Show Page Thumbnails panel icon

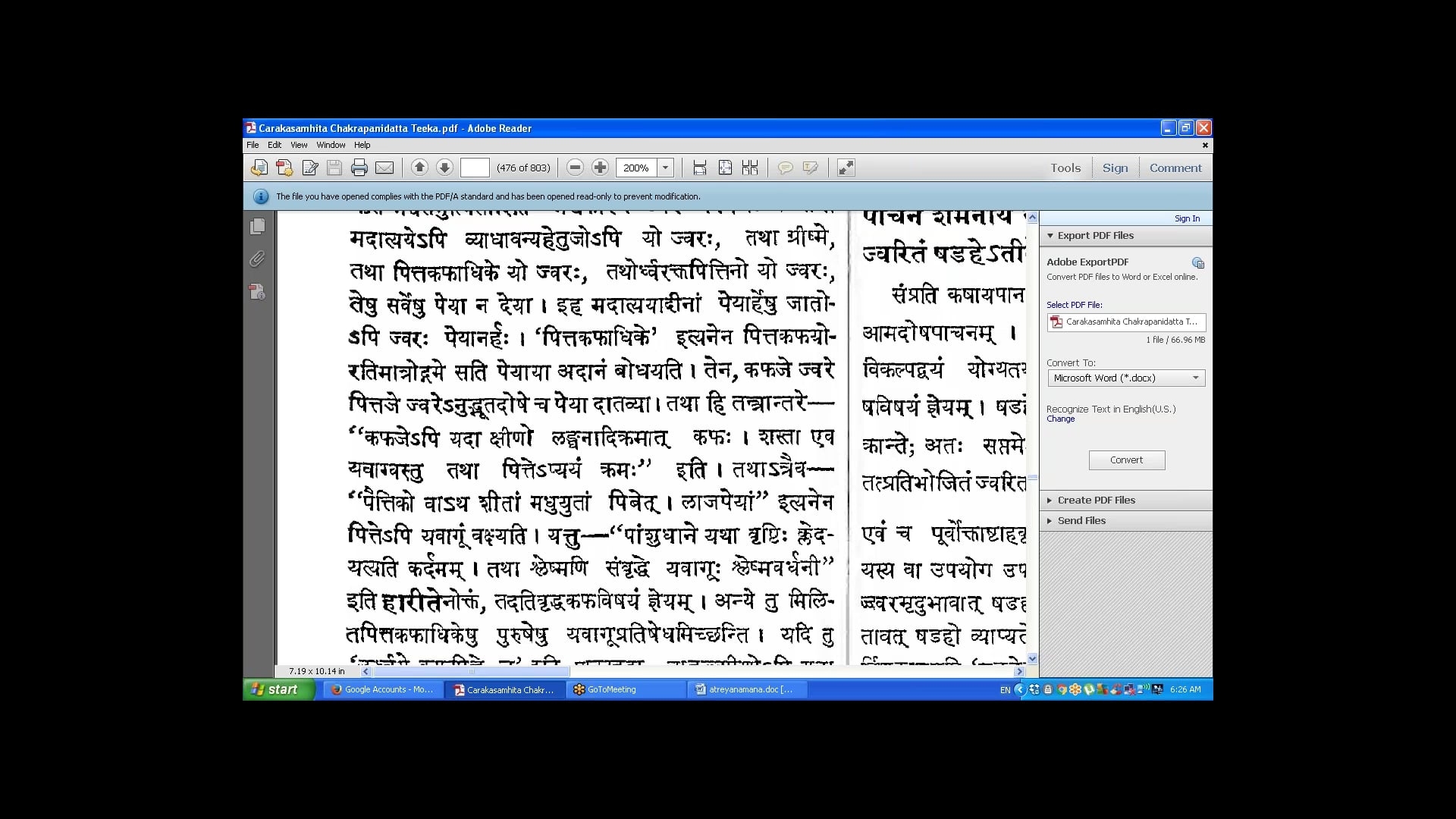[x=257, y=226]
